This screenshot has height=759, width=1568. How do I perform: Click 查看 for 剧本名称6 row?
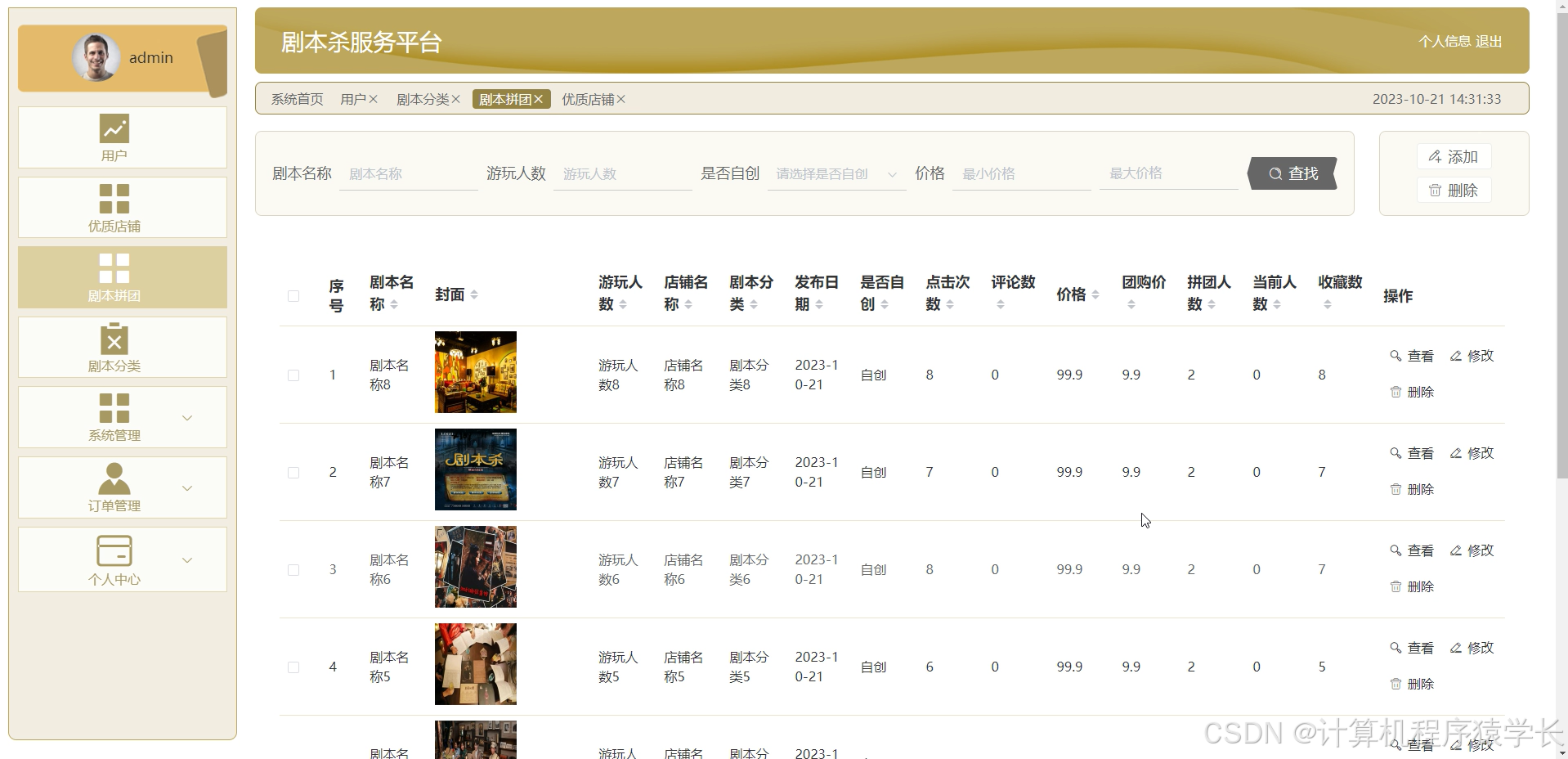(1412, 550)
